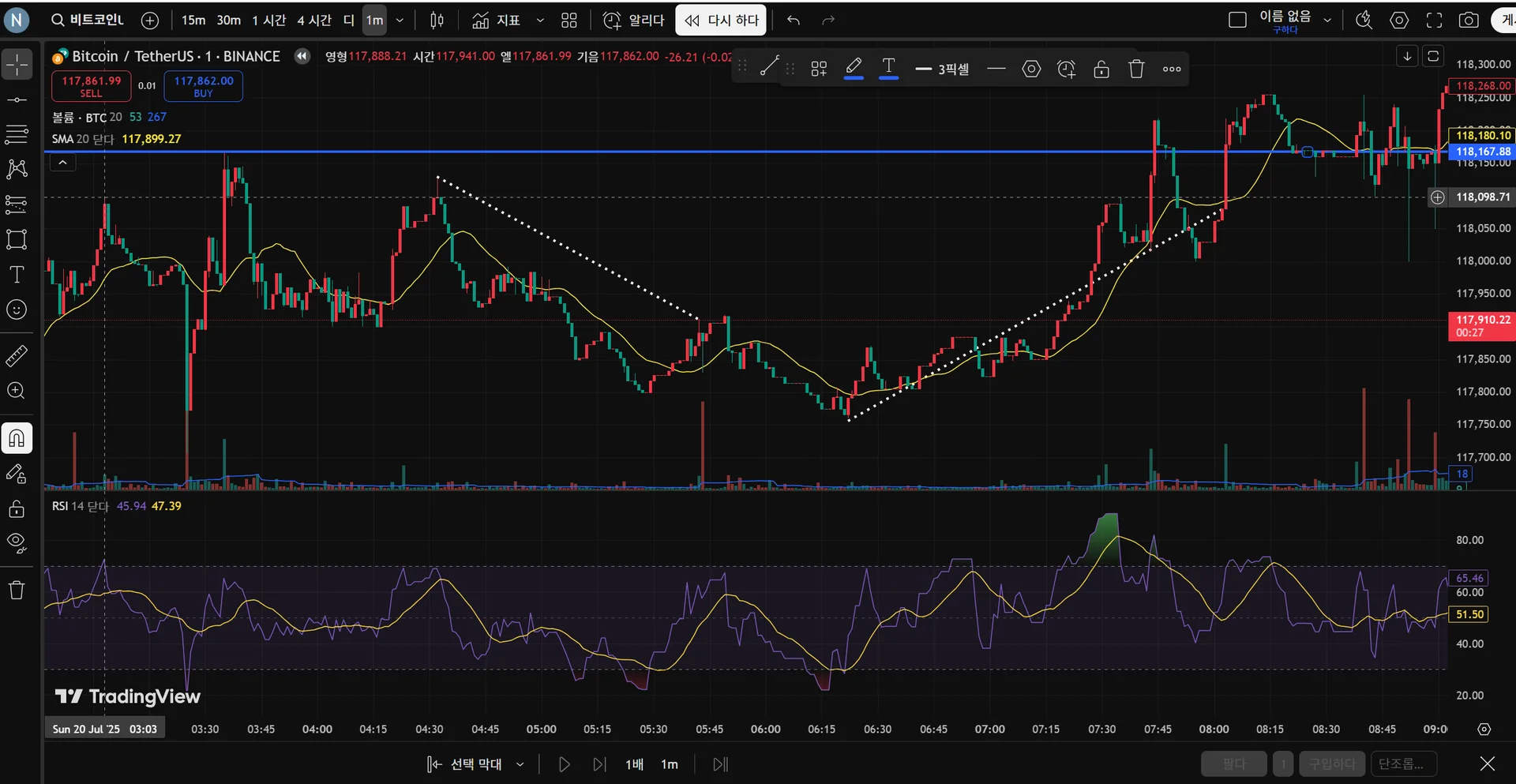Screen dimensions: 1516x784
Task: Toggle lock on the selected drawing
Action: tap(1101, 69)
